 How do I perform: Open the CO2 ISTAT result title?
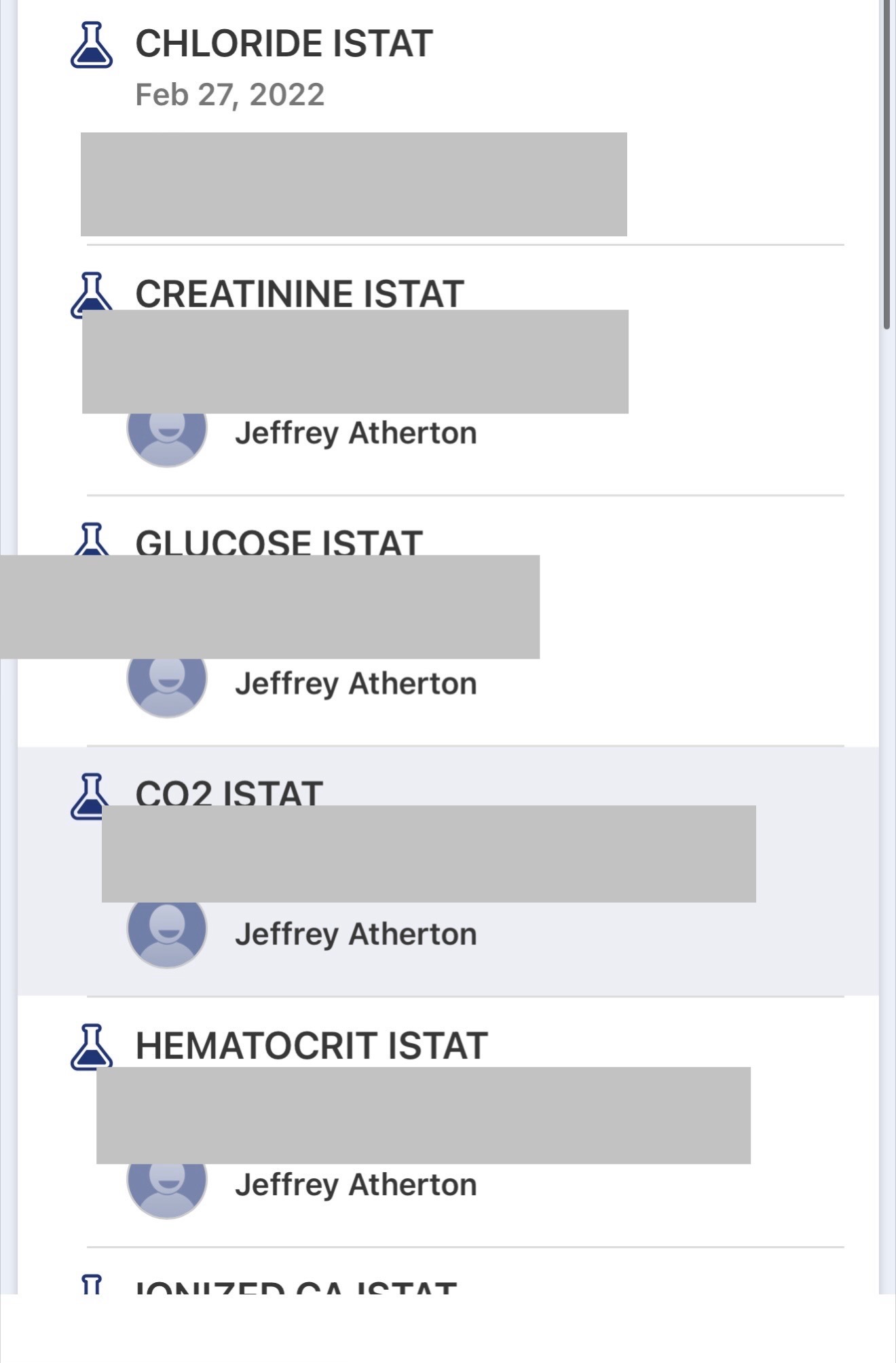[229, 792]
